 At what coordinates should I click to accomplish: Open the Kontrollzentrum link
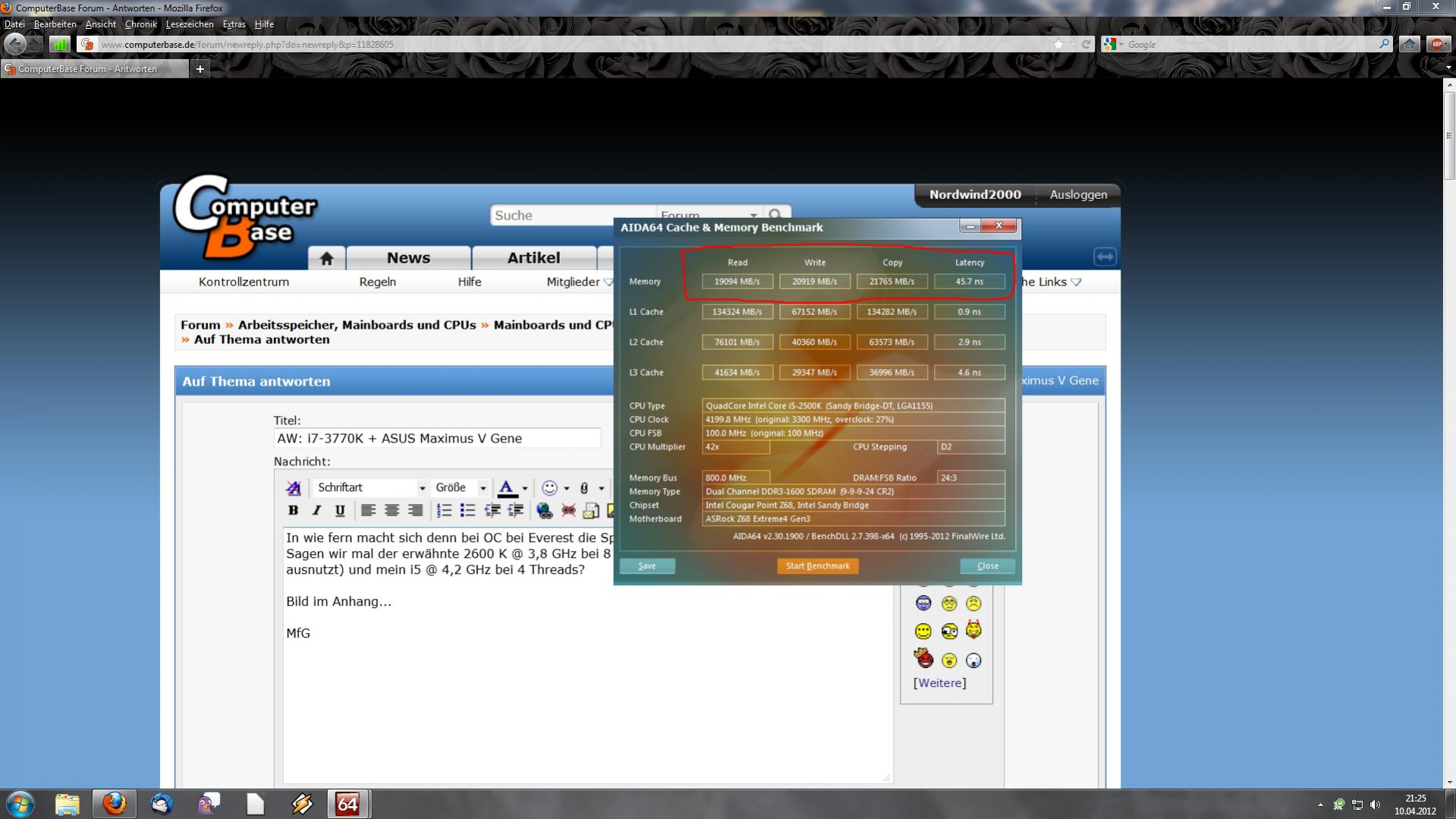(244, 282)
